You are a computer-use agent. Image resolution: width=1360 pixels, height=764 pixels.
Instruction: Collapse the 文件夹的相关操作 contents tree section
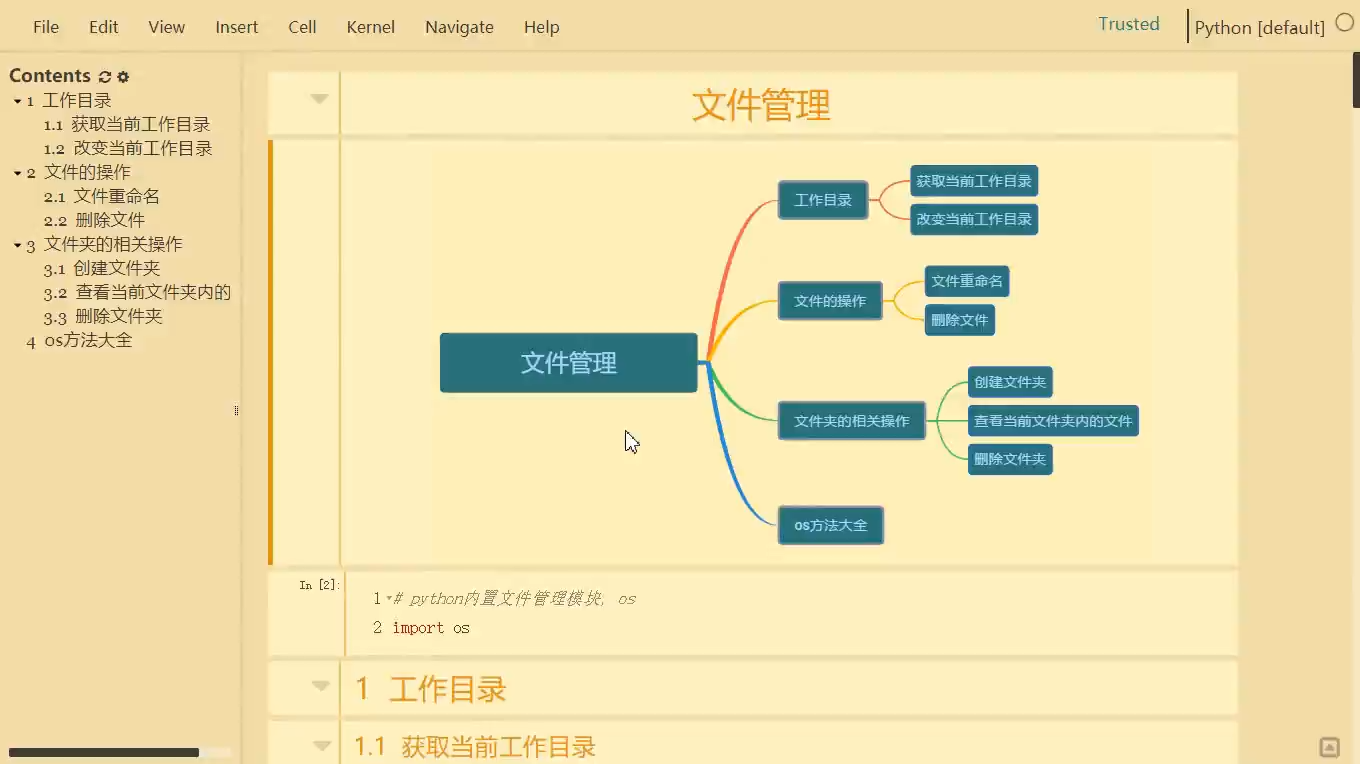tap(17, 245)
